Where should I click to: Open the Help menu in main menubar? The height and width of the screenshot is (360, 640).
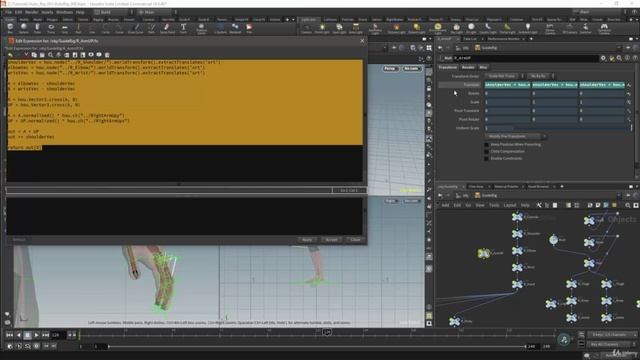[x=80, y=12]
